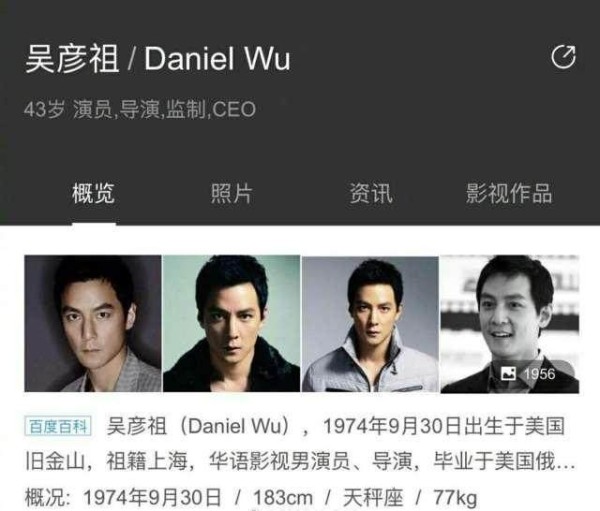Click the 吴彦祖 / Daniel Wu title

(x=158, y=59)
